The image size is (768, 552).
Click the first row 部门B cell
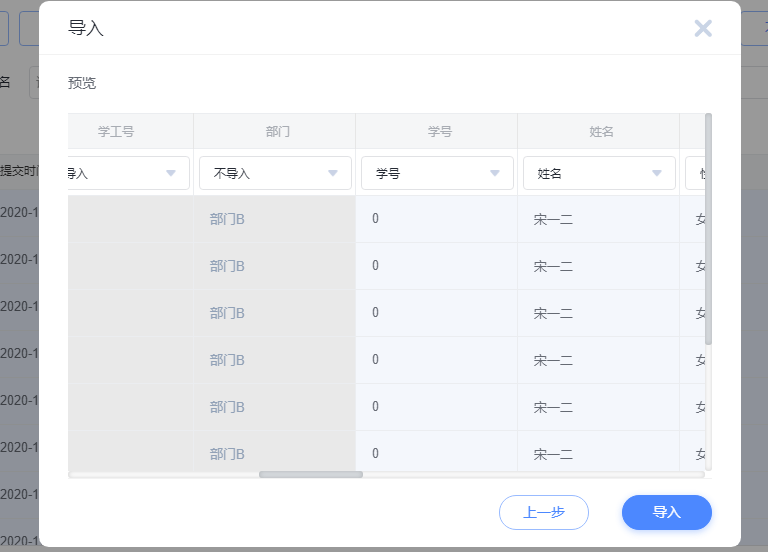[227, 219]
